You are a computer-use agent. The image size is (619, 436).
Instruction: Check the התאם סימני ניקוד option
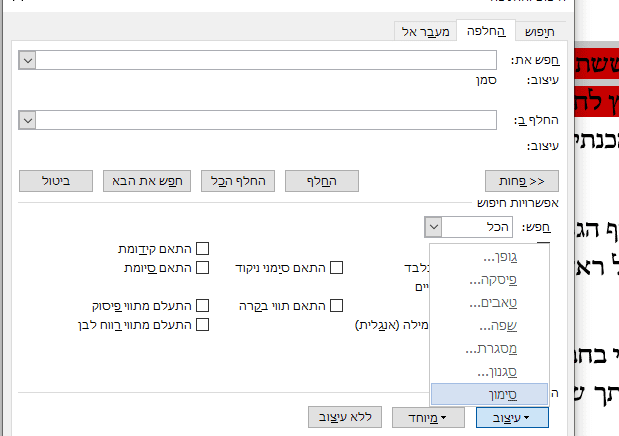[x=337, y=267]
